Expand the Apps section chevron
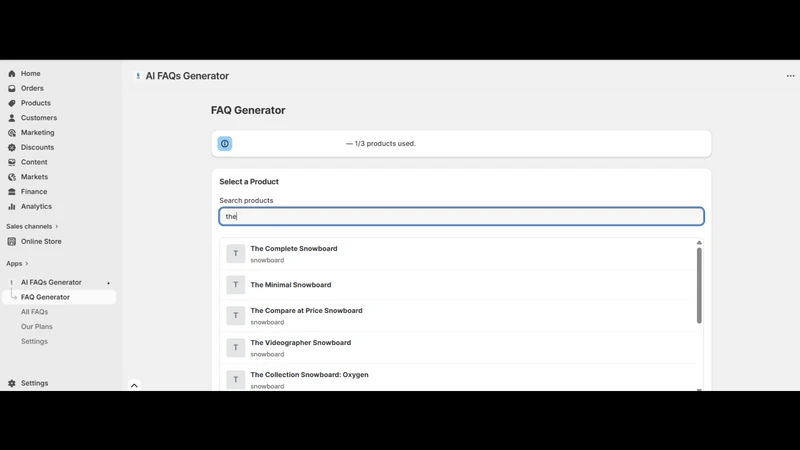 27,264
